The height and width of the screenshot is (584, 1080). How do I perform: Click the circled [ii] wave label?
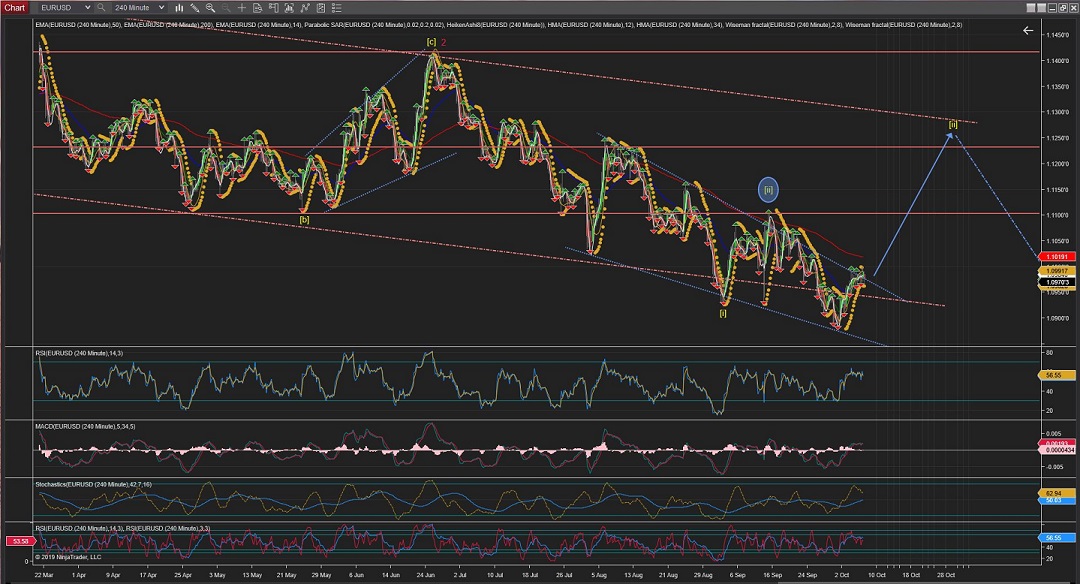(769, 188)
